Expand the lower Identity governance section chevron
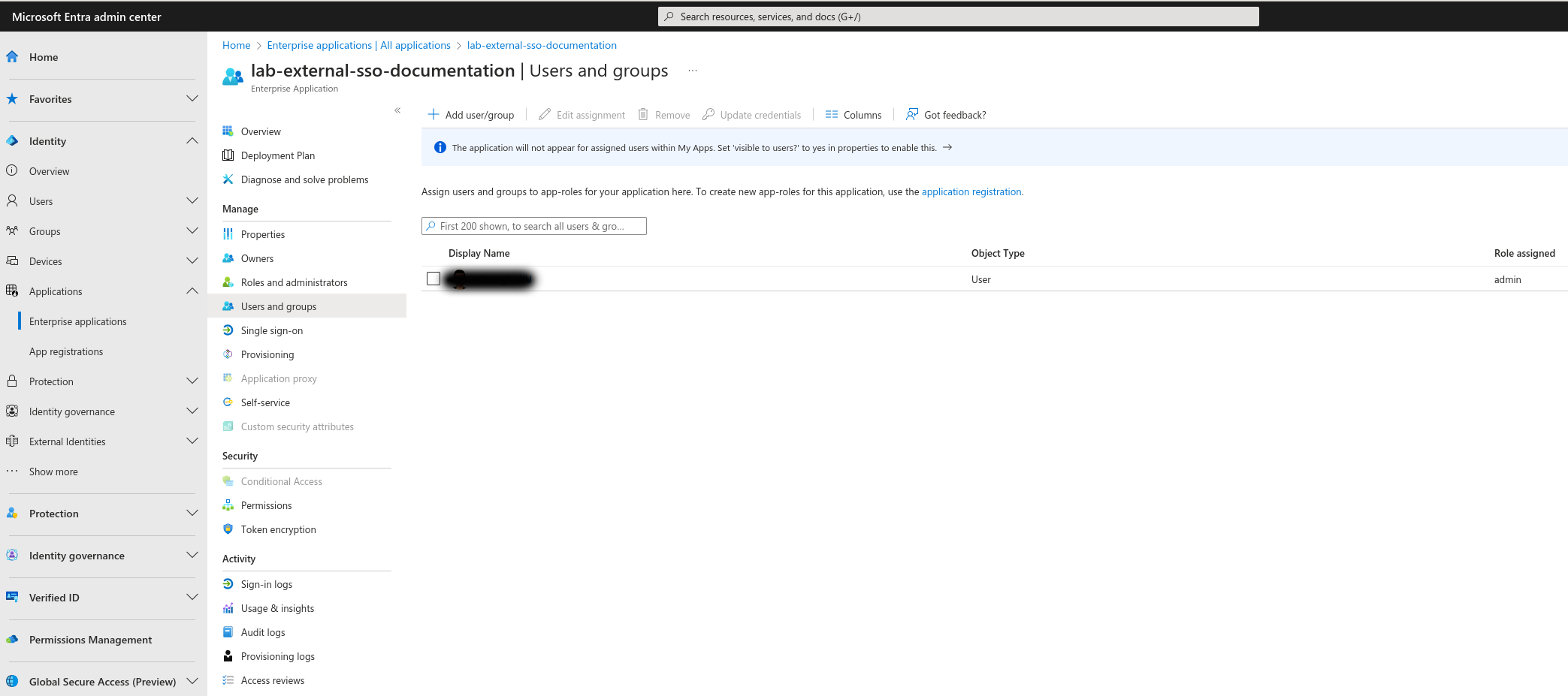This screenshot has width=1568, height=696. coord(192,555)
